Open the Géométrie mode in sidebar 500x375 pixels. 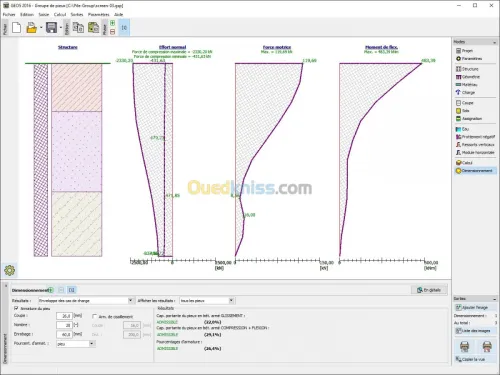click(x=468, y=77)
